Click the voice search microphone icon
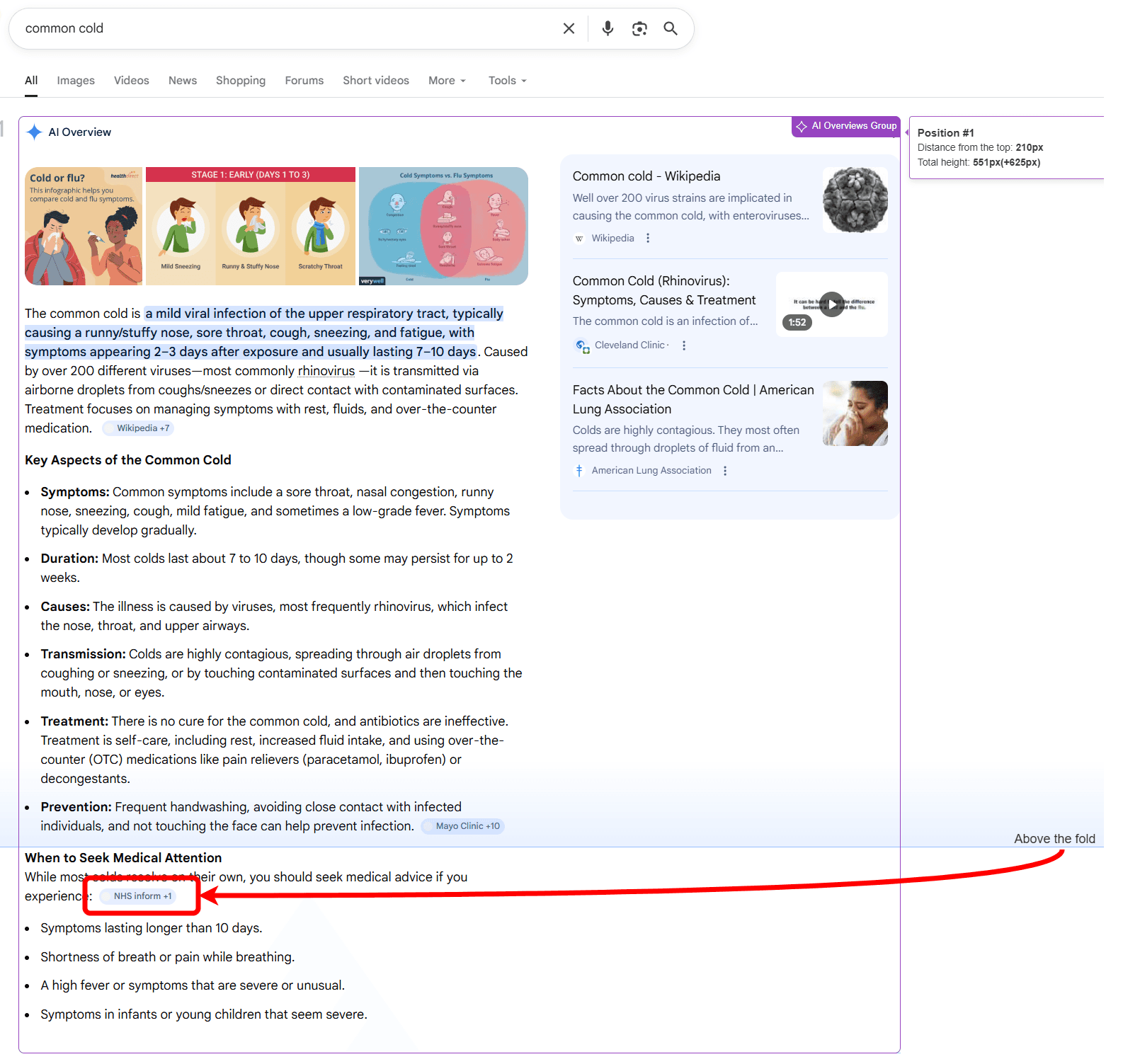1140x1064 pixels. (x=607, y=28)
